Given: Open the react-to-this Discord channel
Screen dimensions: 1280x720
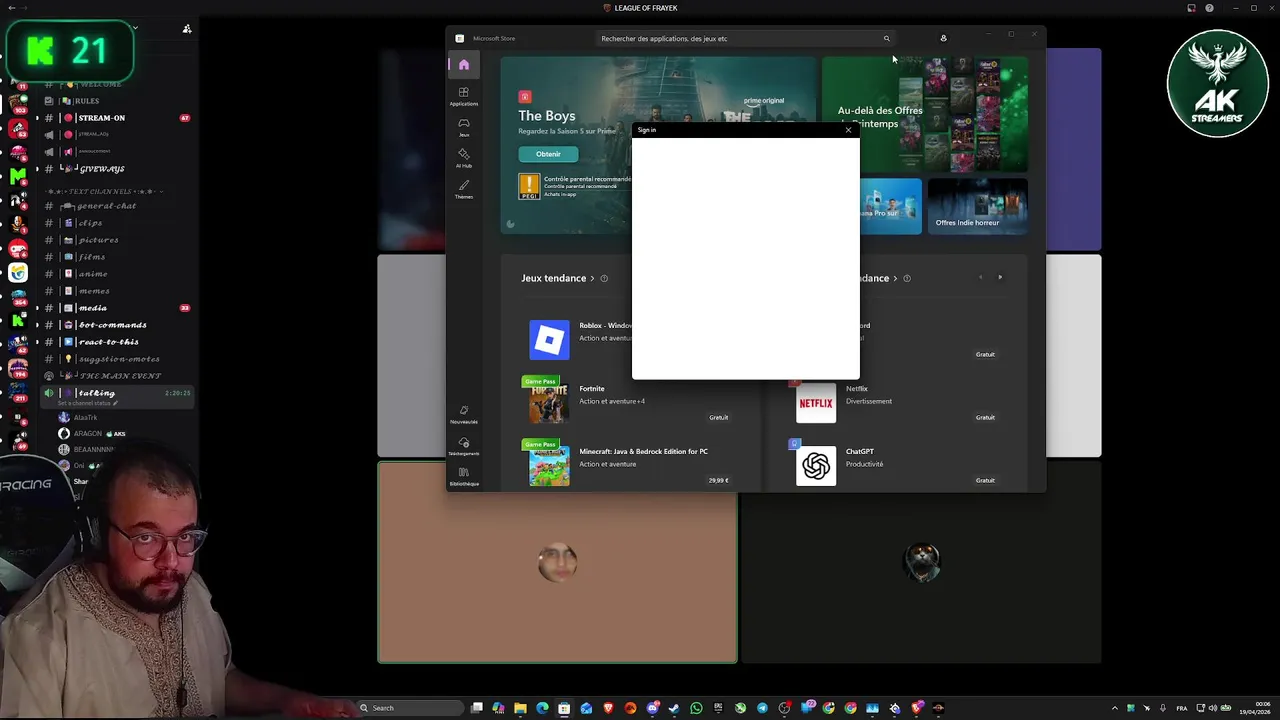Looking at the screenshot, I should click(x=118, y=342).
